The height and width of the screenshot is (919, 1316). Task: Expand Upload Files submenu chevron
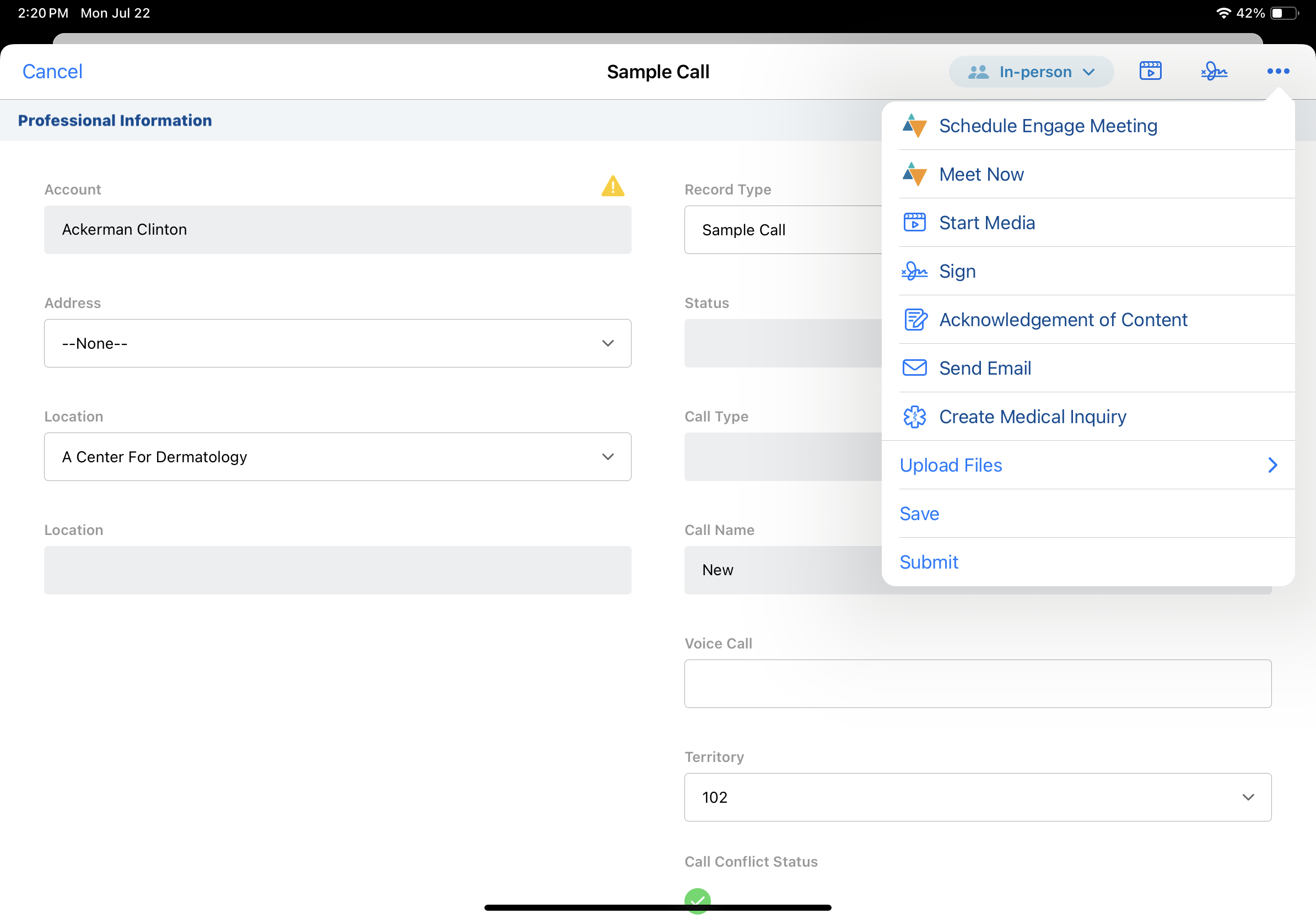1272,464
